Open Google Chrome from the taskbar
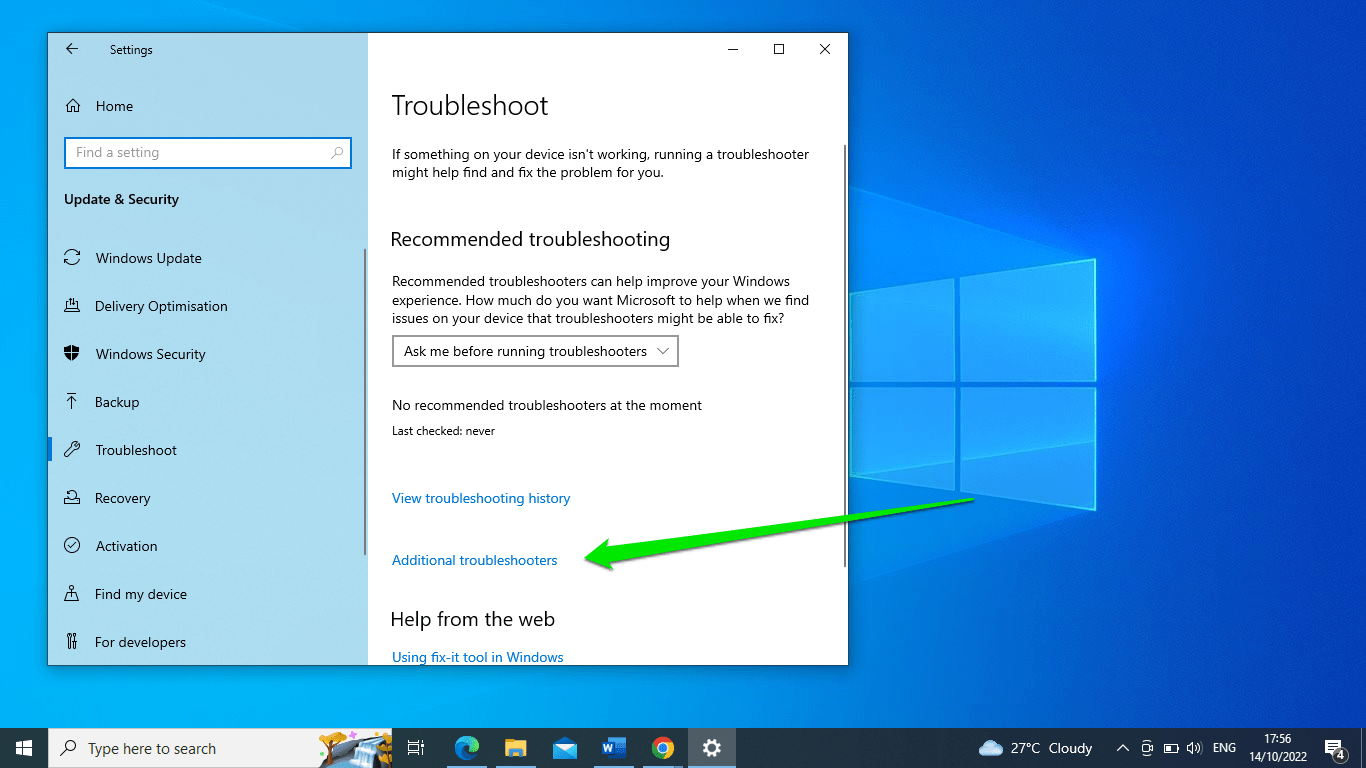This screenshot has width=1366, height=768. (x=662, y=748)
